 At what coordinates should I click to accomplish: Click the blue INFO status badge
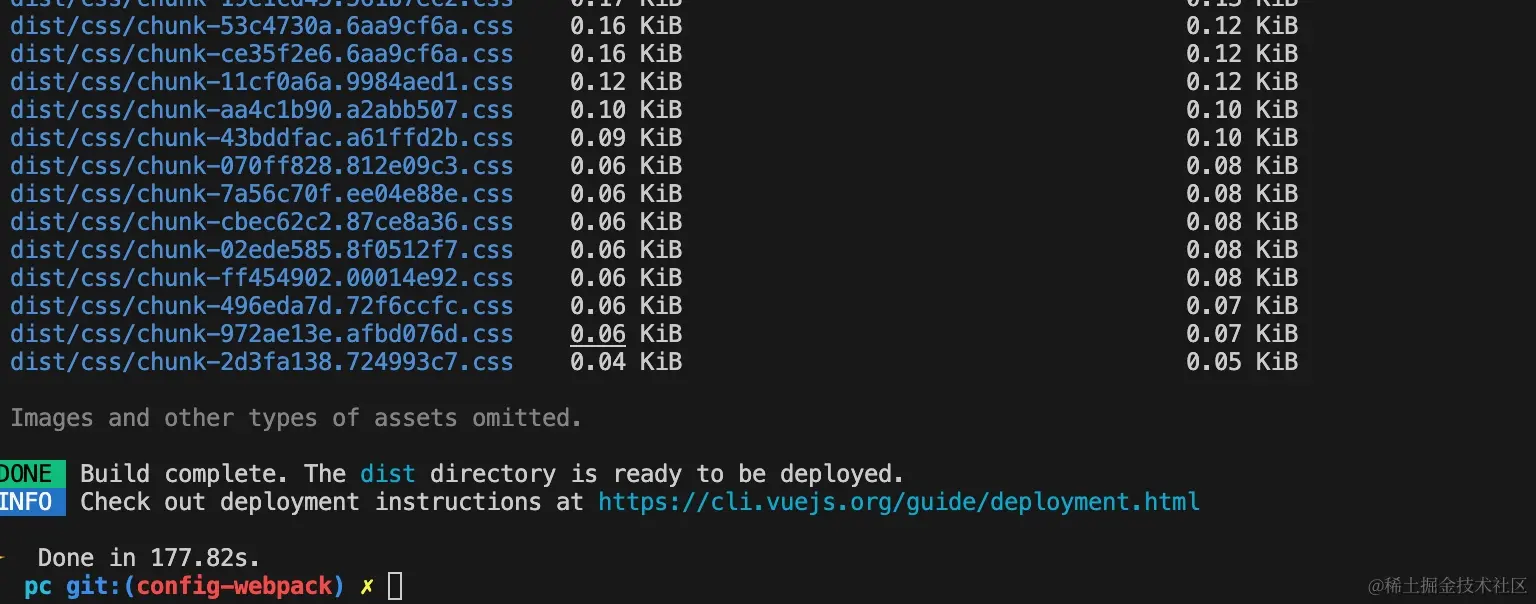click(30, 502)
